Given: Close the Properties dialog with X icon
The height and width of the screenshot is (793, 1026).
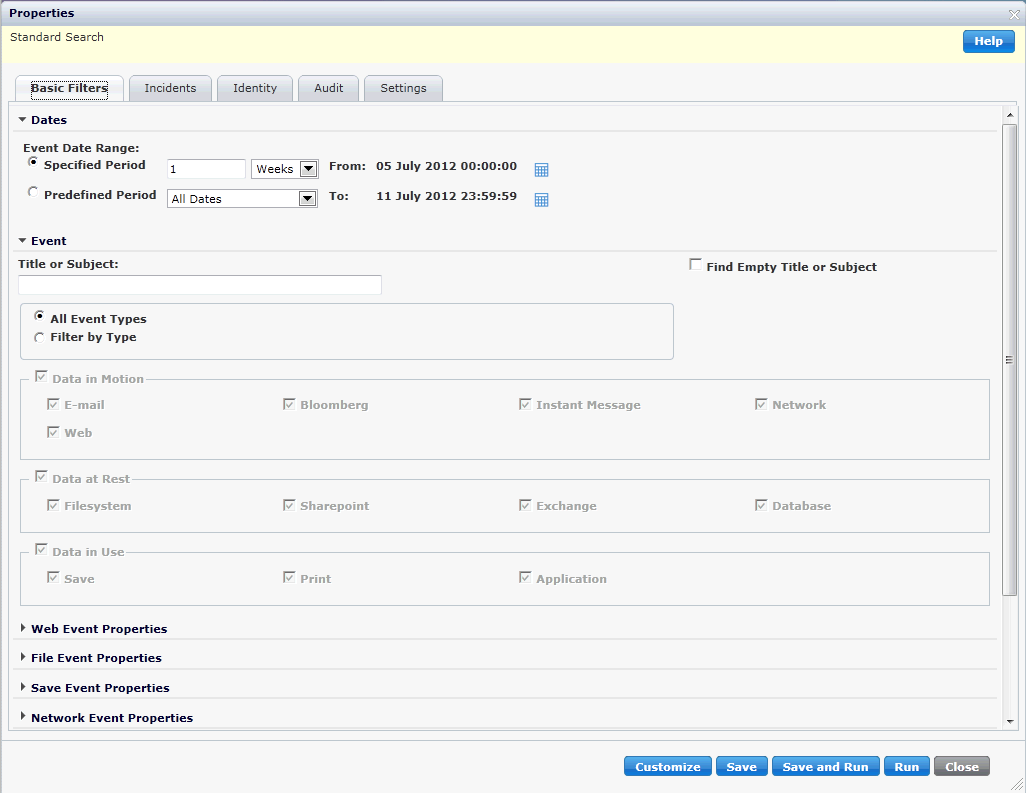Looking at the screenshot, I should [1014, 13].
